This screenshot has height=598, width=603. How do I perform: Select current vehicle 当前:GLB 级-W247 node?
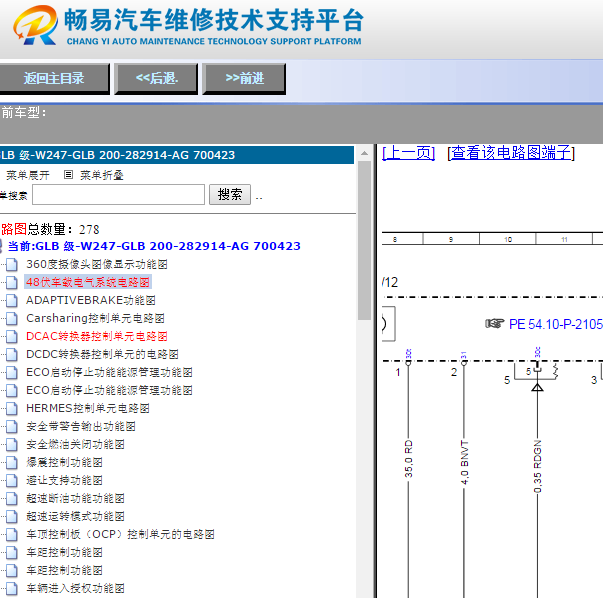[x=154, y=246]
